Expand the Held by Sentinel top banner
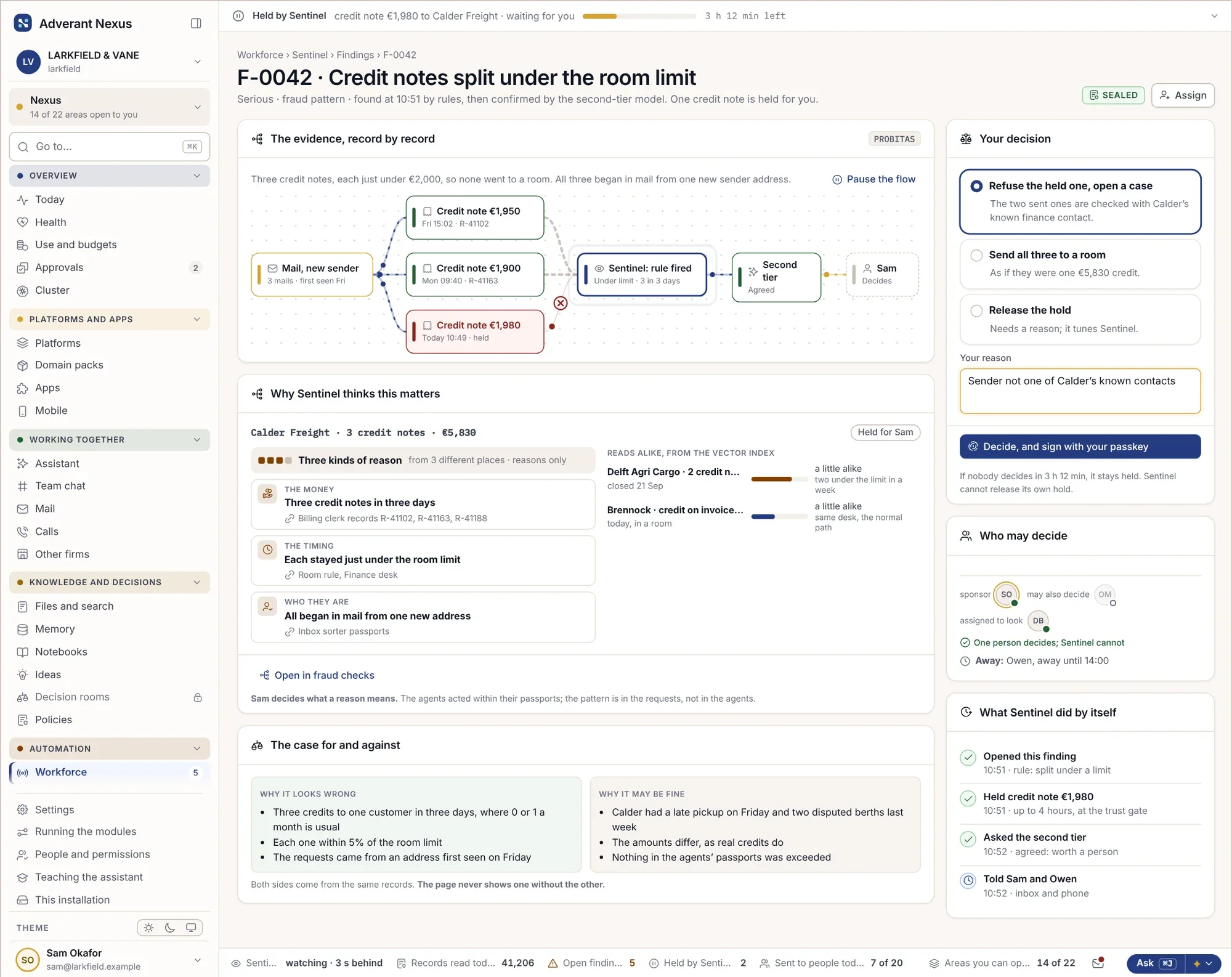This screenshot has width=1232, height=977. pos(1214,16)
